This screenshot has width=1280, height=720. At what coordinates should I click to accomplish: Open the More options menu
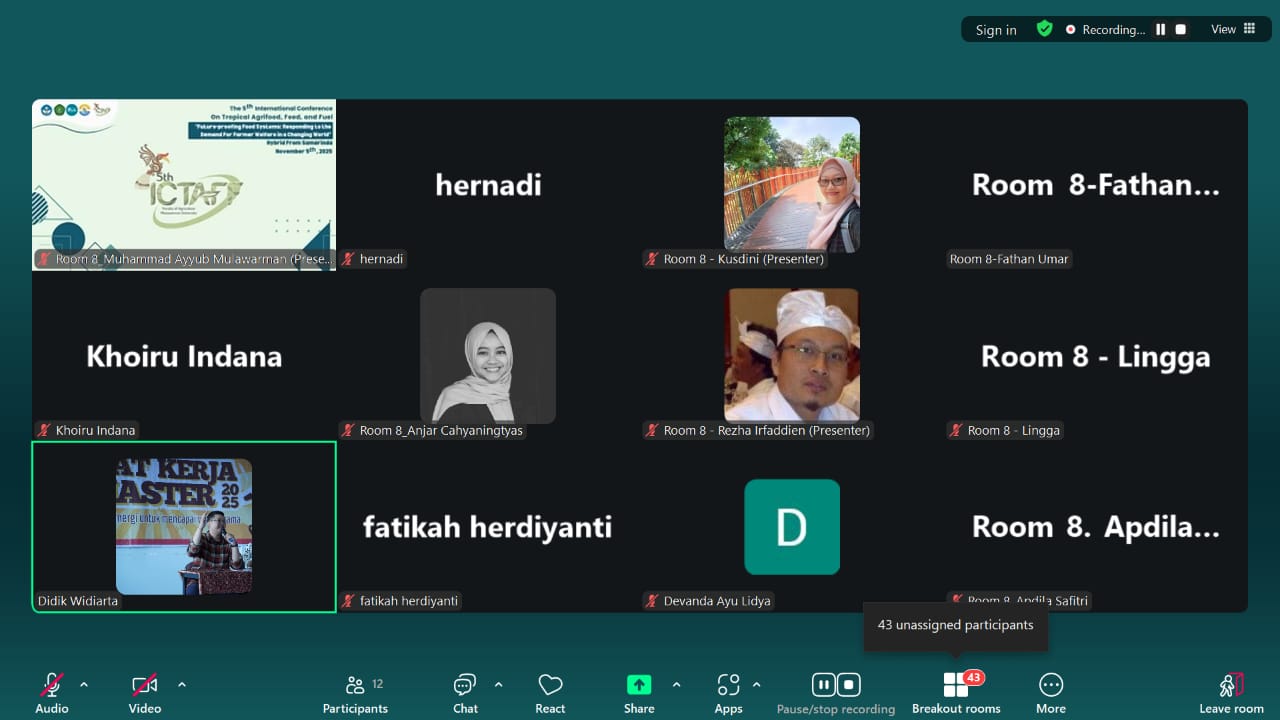click(x=1050, y=693)
